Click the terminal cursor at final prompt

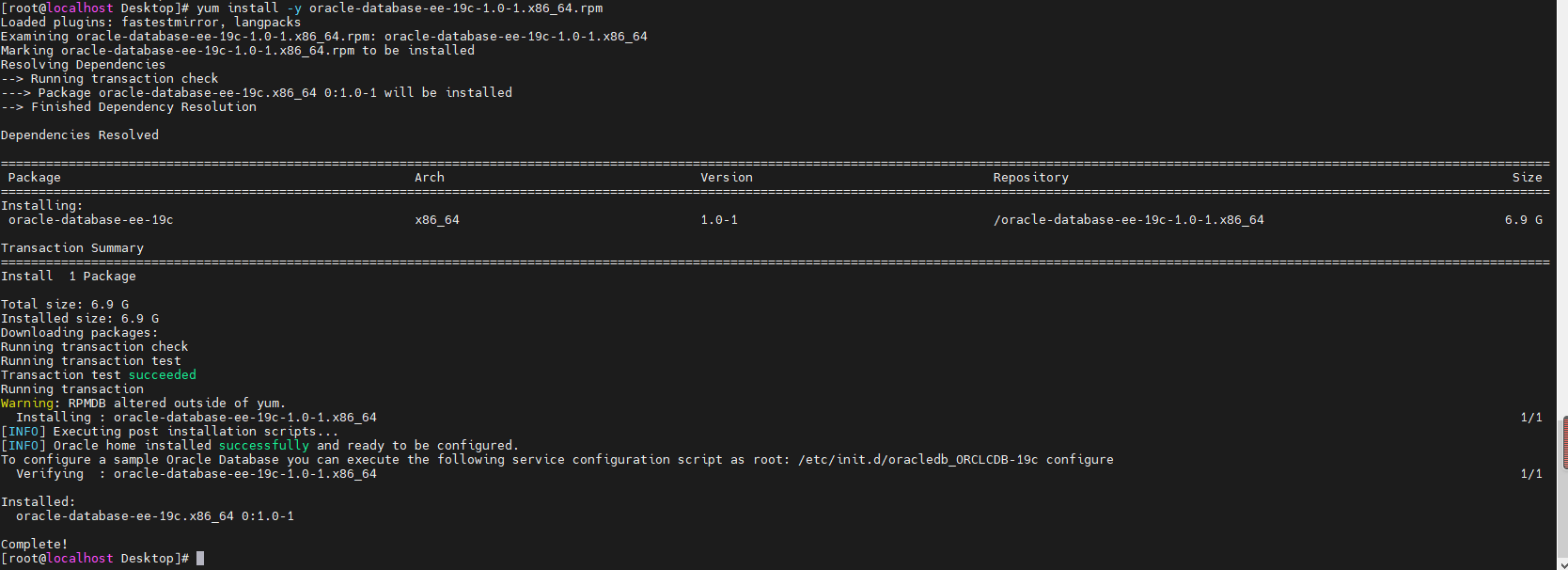coord(200,559)
